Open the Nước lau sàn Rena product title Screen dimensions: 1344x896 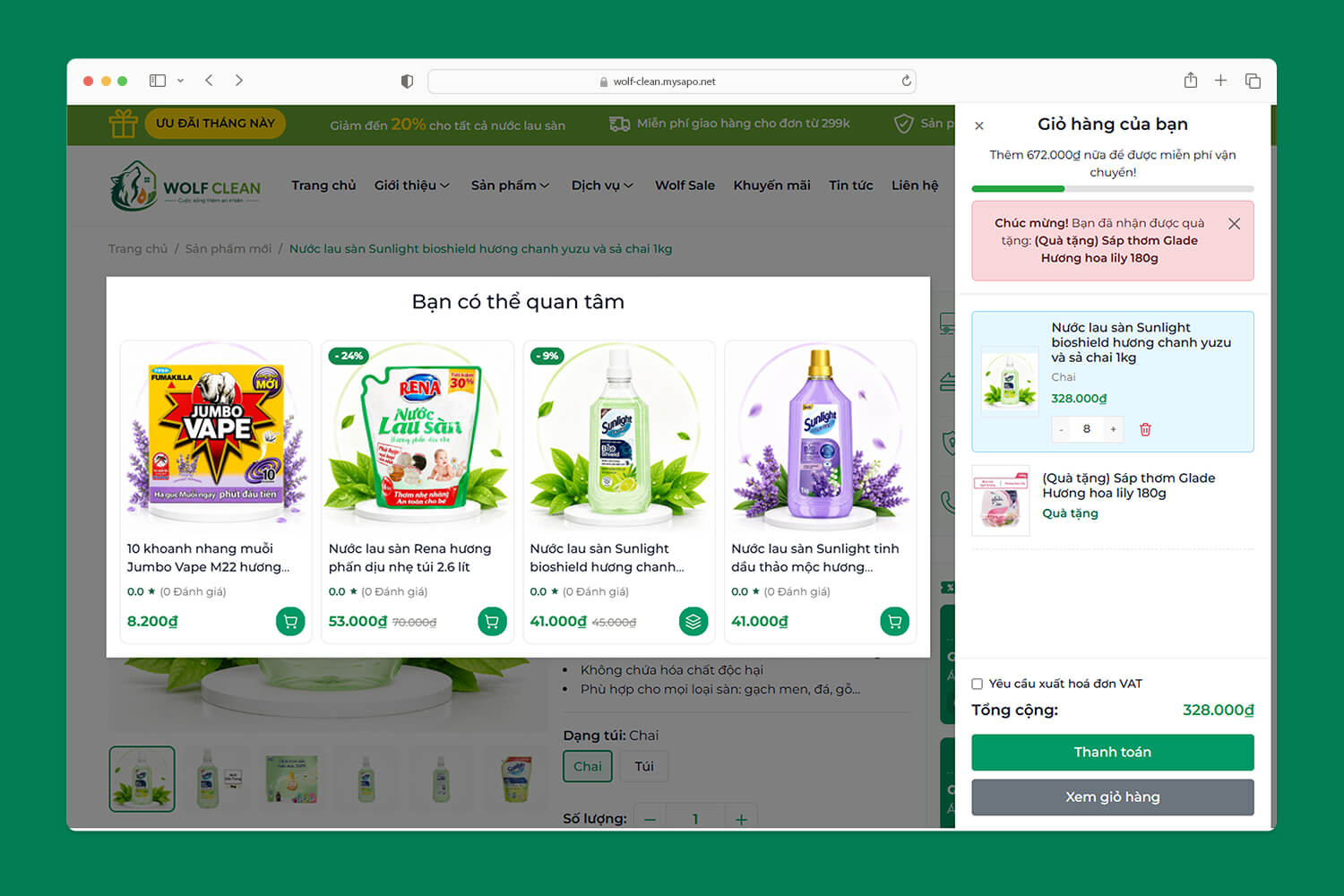click(409, 557)
